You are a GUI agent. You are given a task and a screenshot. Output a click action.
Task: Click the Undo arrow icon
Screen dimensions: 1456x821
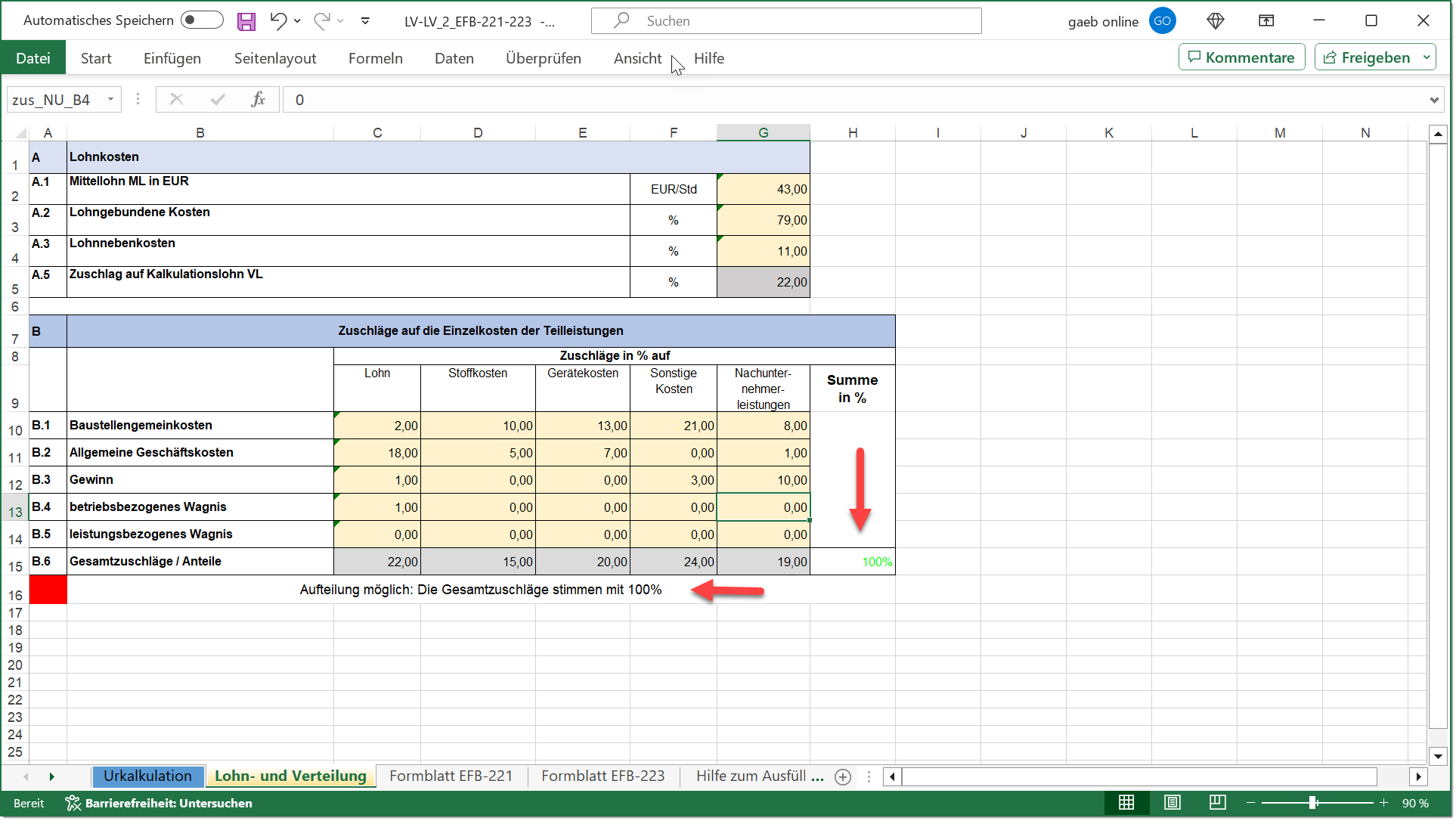click(x=278, y=21)
